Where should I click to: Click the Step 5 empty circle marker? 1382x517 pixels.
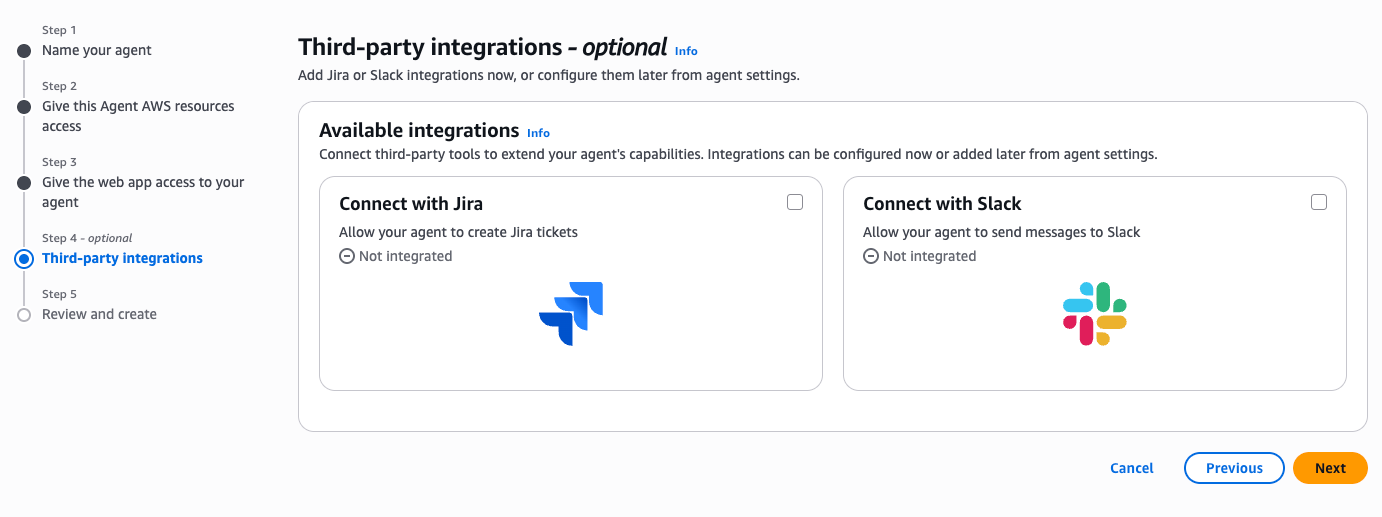pyautogui.click(x=25, y=315)
